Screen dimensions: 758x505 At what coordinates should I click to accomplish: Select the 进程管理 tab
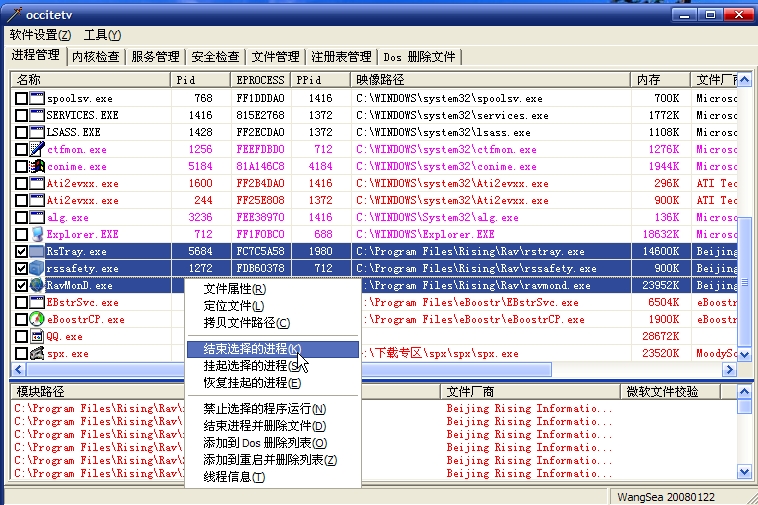(36, 55)
